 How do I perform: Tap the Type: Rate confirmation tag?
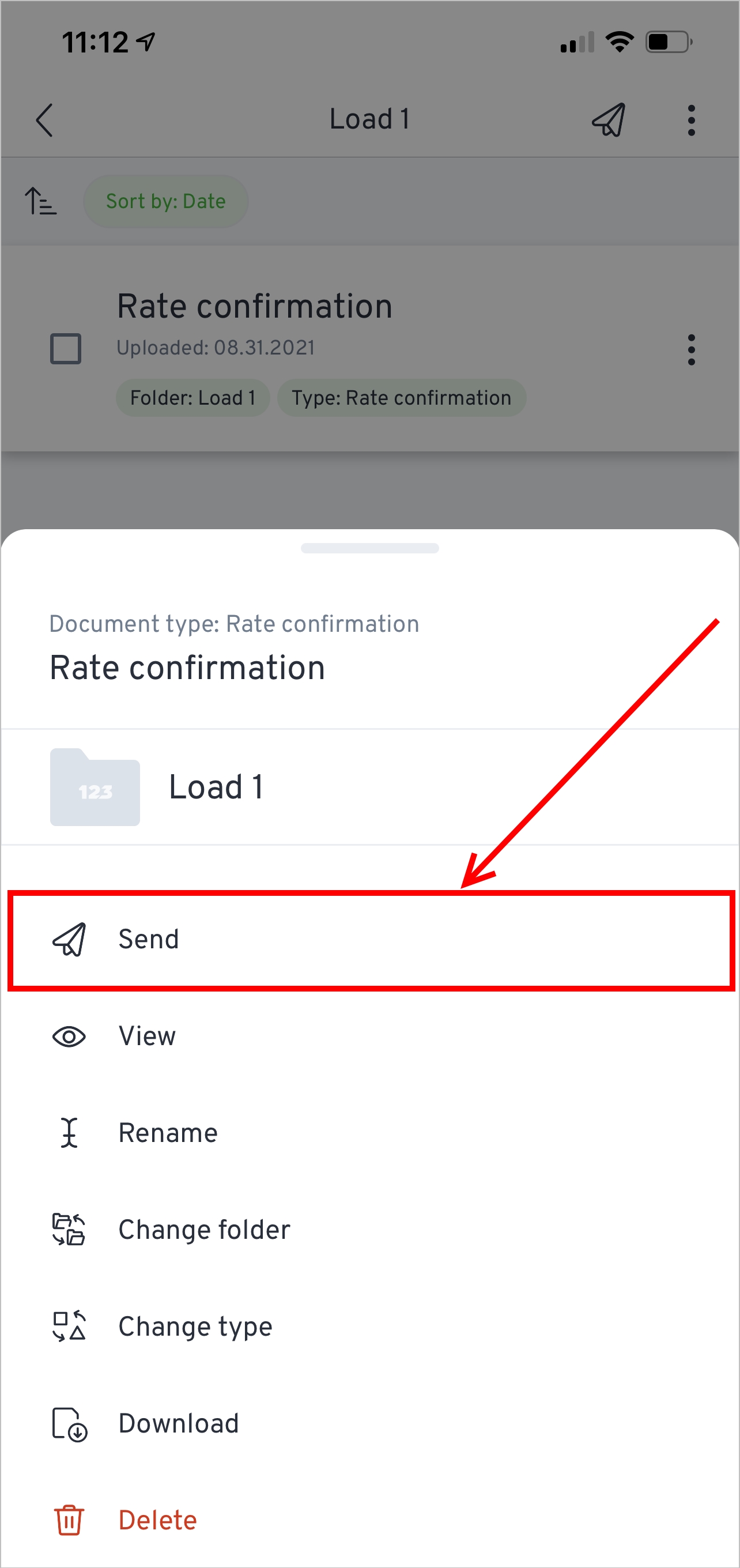[401, 398]
